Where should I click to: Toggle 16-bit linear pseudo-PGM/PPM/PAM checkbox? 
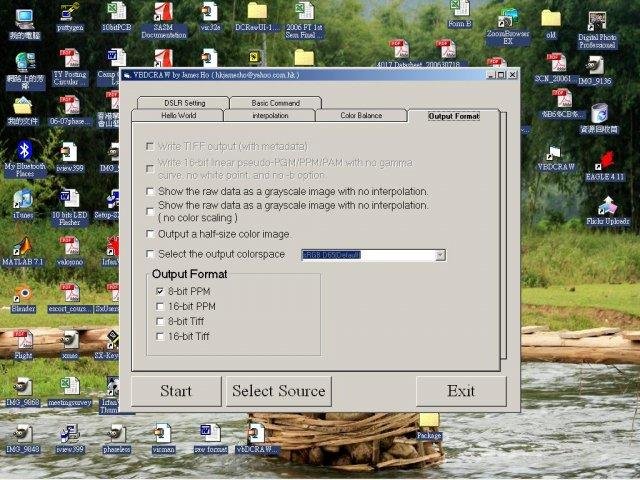tap(150, 169)
